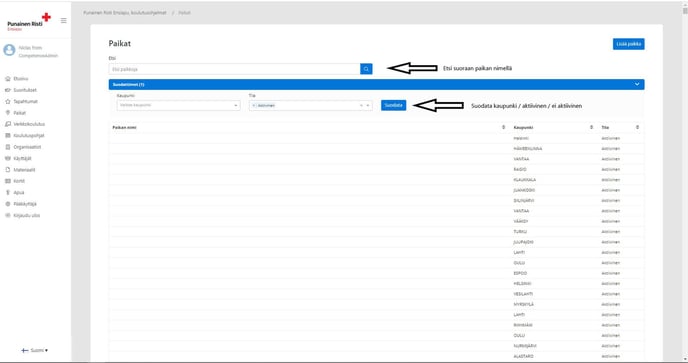The width and height of the screenshot is (688, 363).
Task: Open the Tila status dropdown arrow
Action: click(x=368, y=105)
